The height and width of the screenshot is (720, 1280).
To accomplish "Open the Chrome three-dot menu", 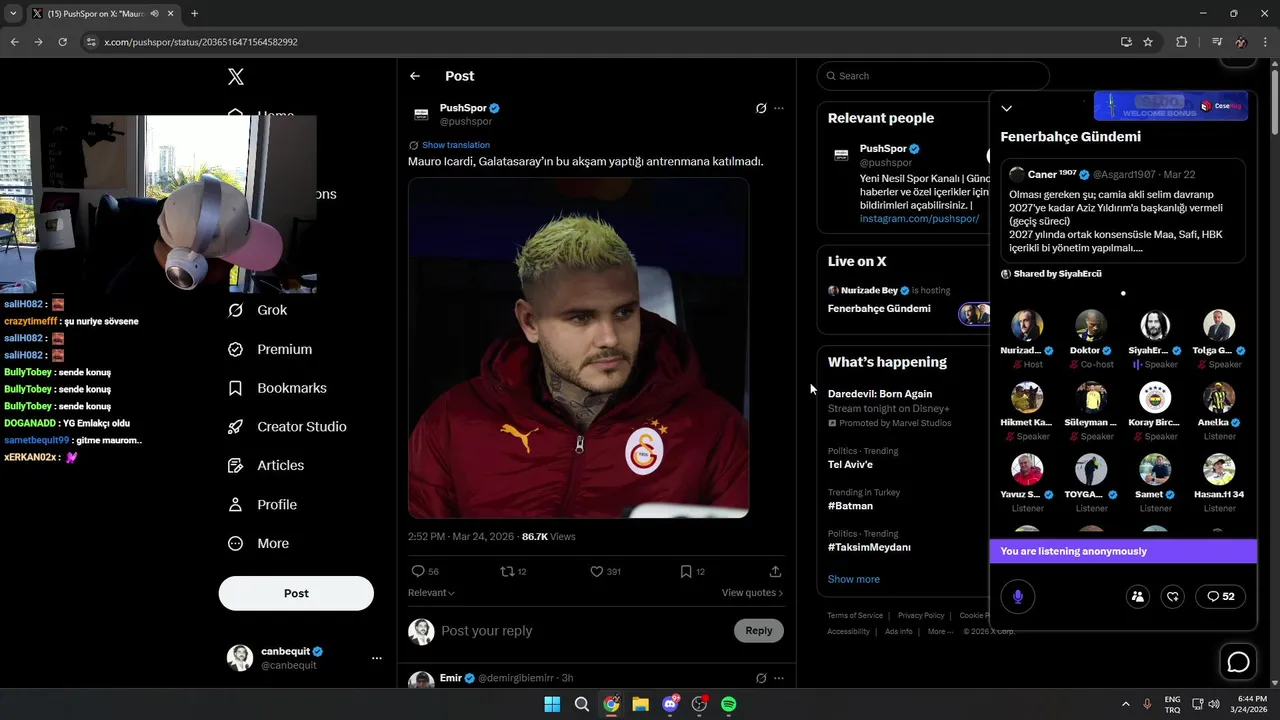I will coord(1266,42).
